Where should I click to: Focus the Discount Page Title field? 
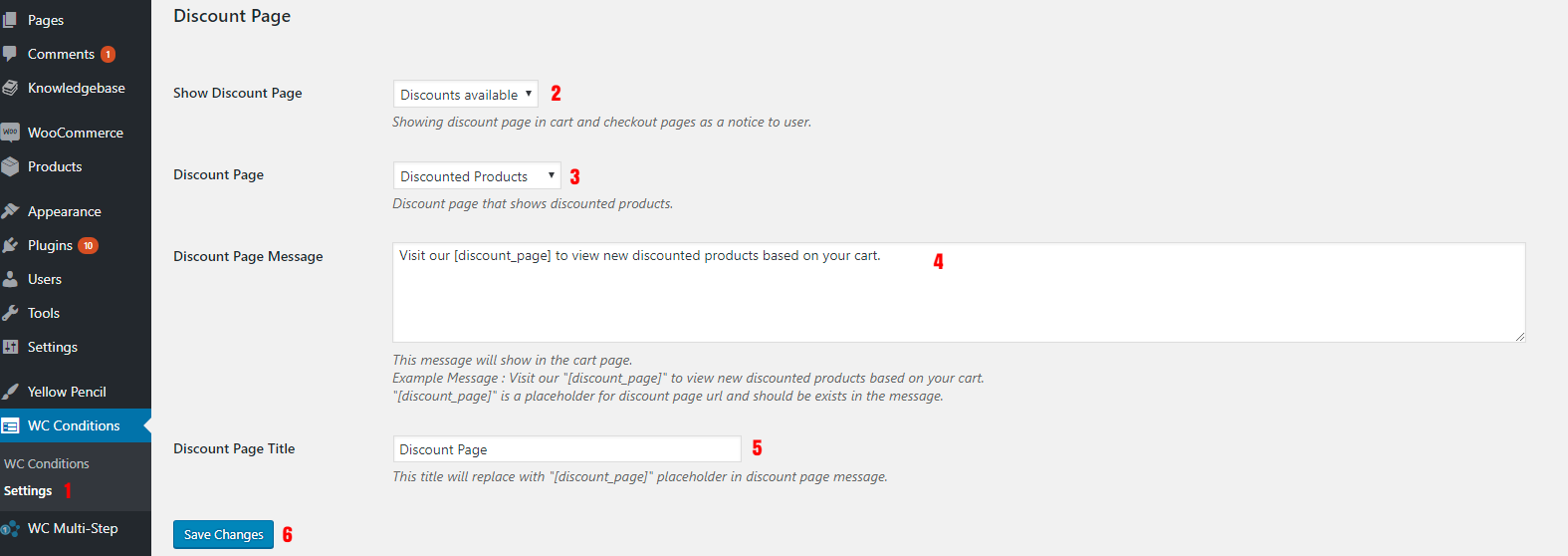566,449
